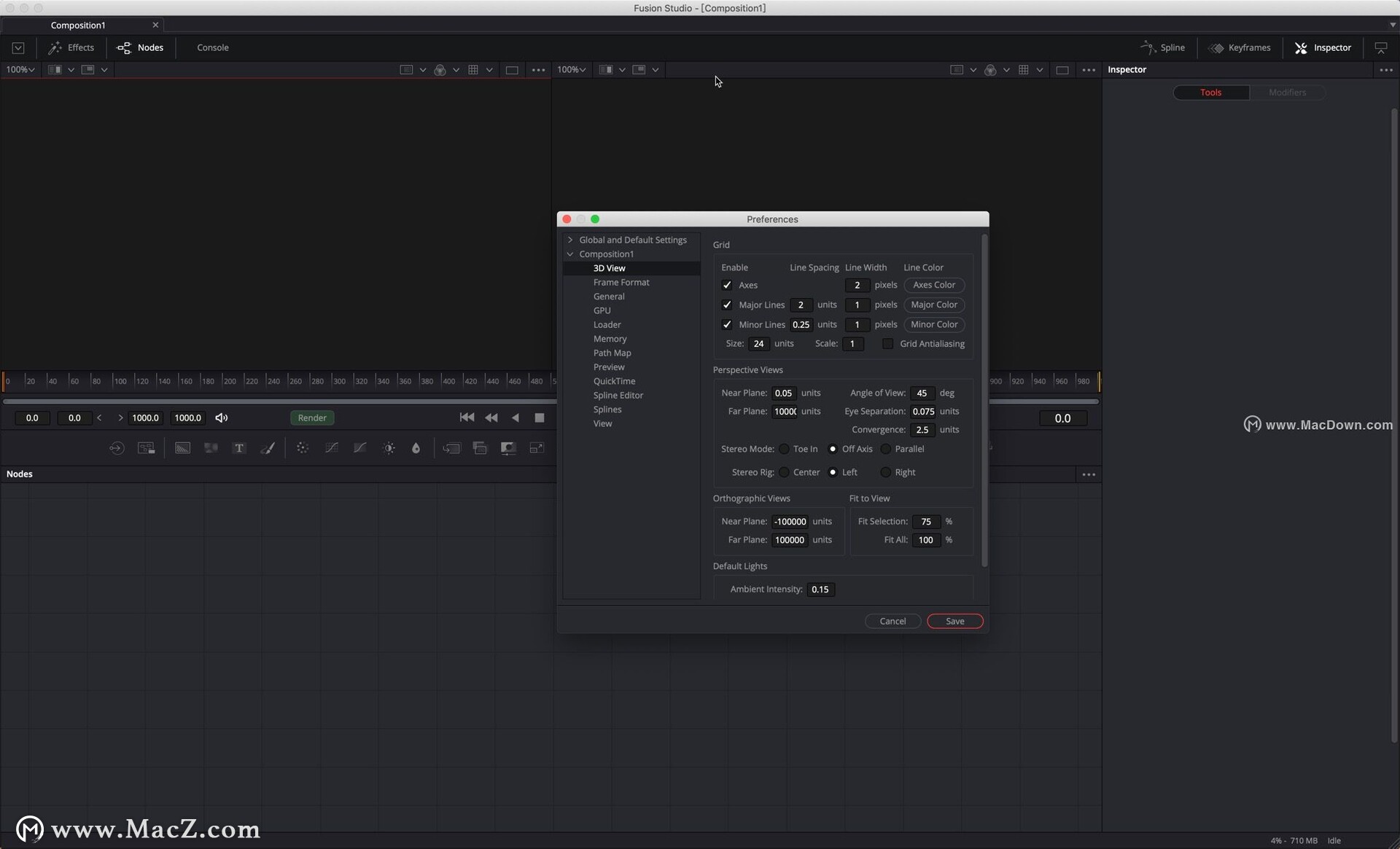Viewport: 1400px width, 849px height.
Task: Click the magic wand Effects icon
Action: pyautogui.click(x=55, y=47)
